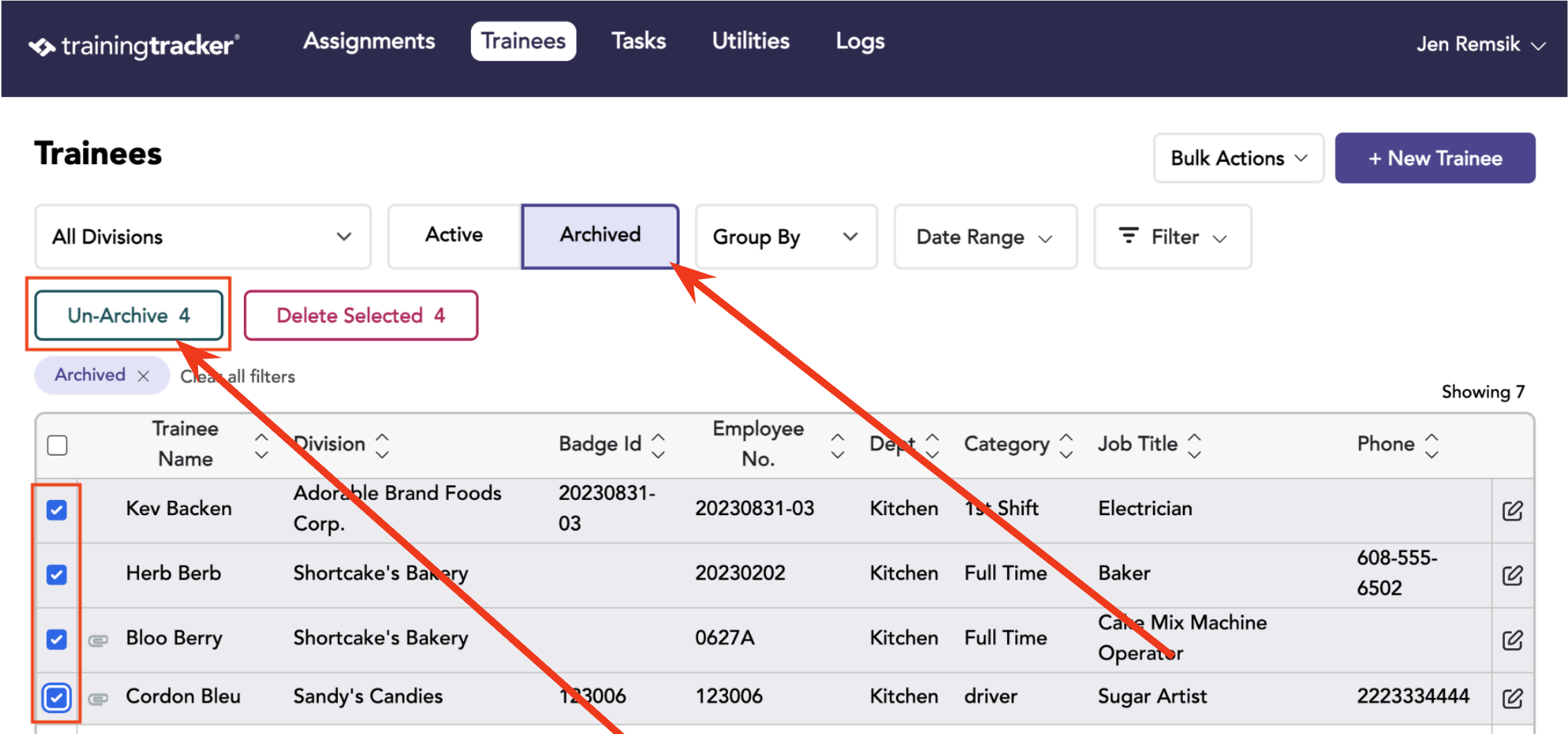Open the Date Range dropdown
The height and width of the screenshot is (734, 1568).
[x=985, y=237]
